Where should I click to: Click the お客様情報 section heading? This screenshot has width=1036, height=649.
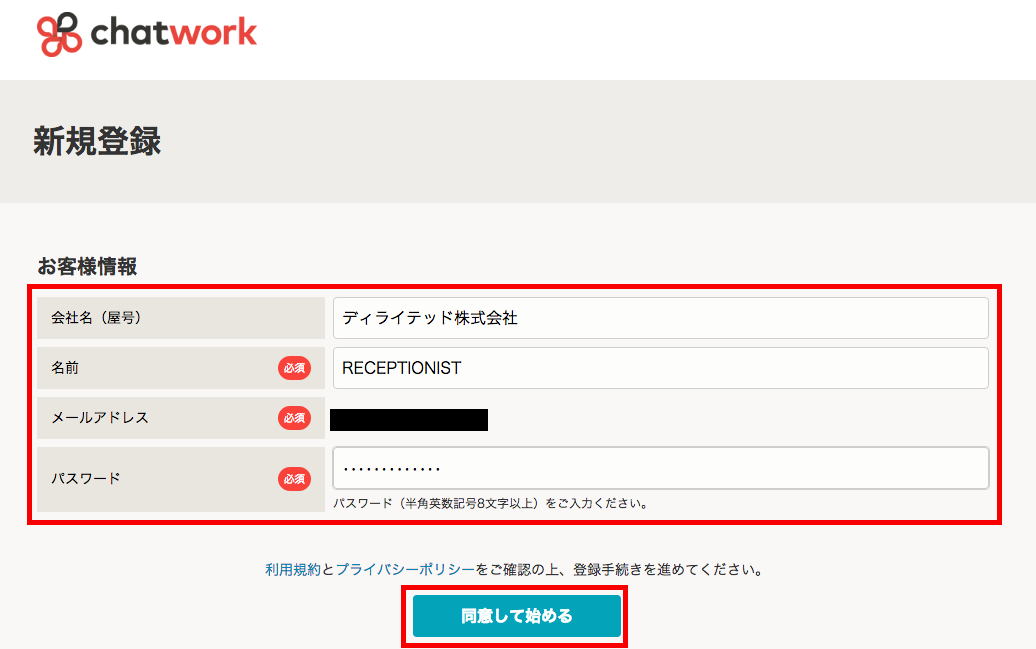[87, 266]
